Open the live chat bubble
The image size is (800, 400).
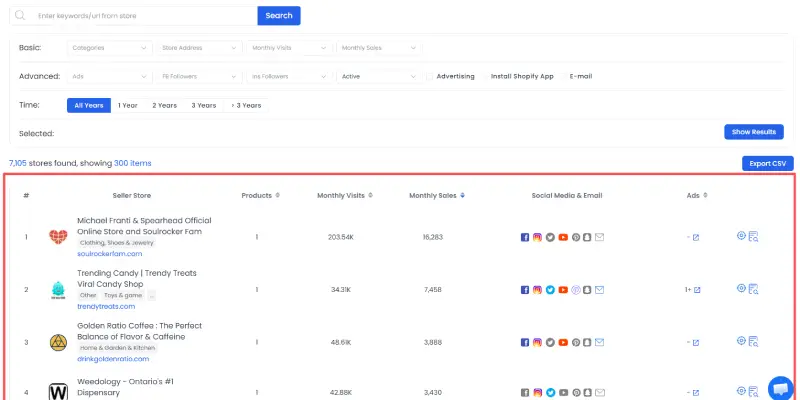click(781, 388)
